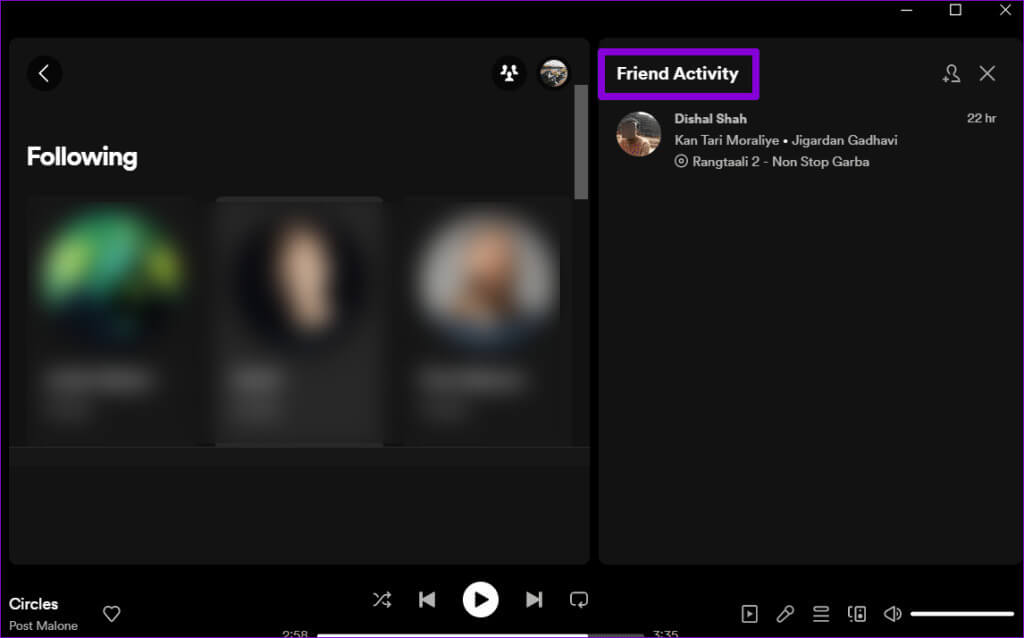Viewport: 1024px width, 638px height.
Task: Open the Post Malone artist link
Action: (x=43, y=626)
